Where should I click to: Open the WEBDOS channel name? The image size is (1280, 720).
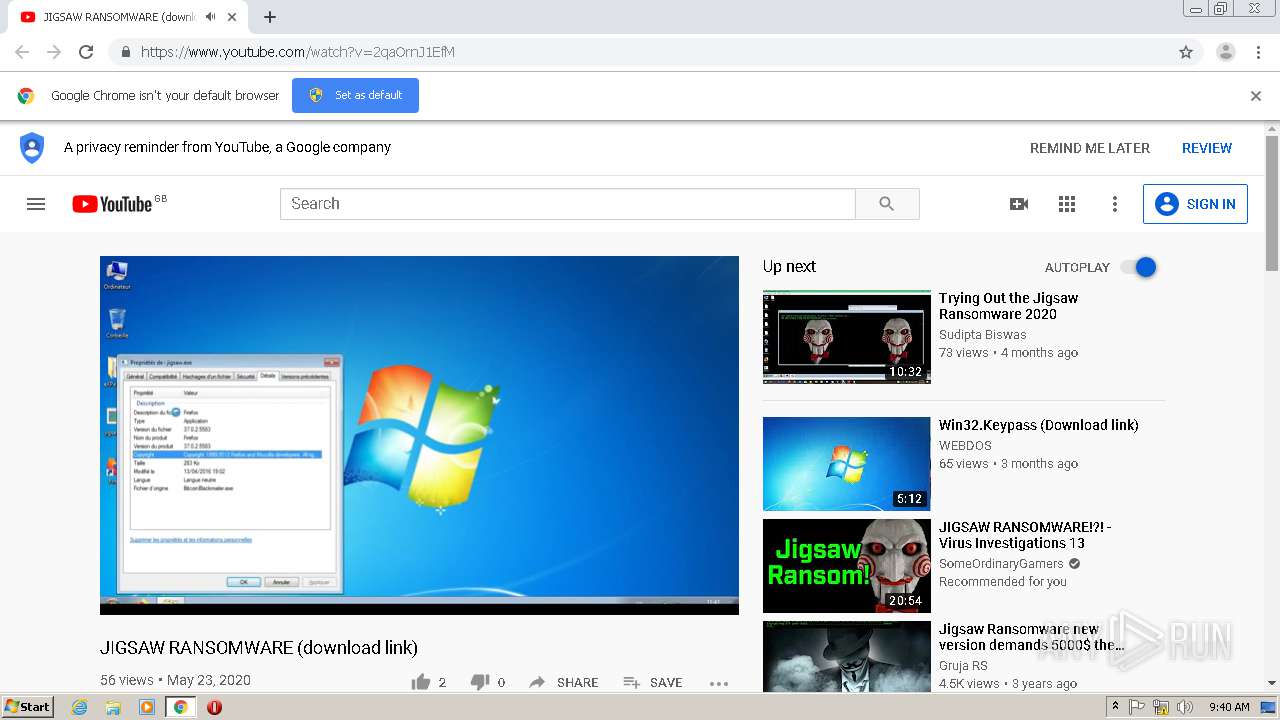pyautogui.click(x=965, y=445)
